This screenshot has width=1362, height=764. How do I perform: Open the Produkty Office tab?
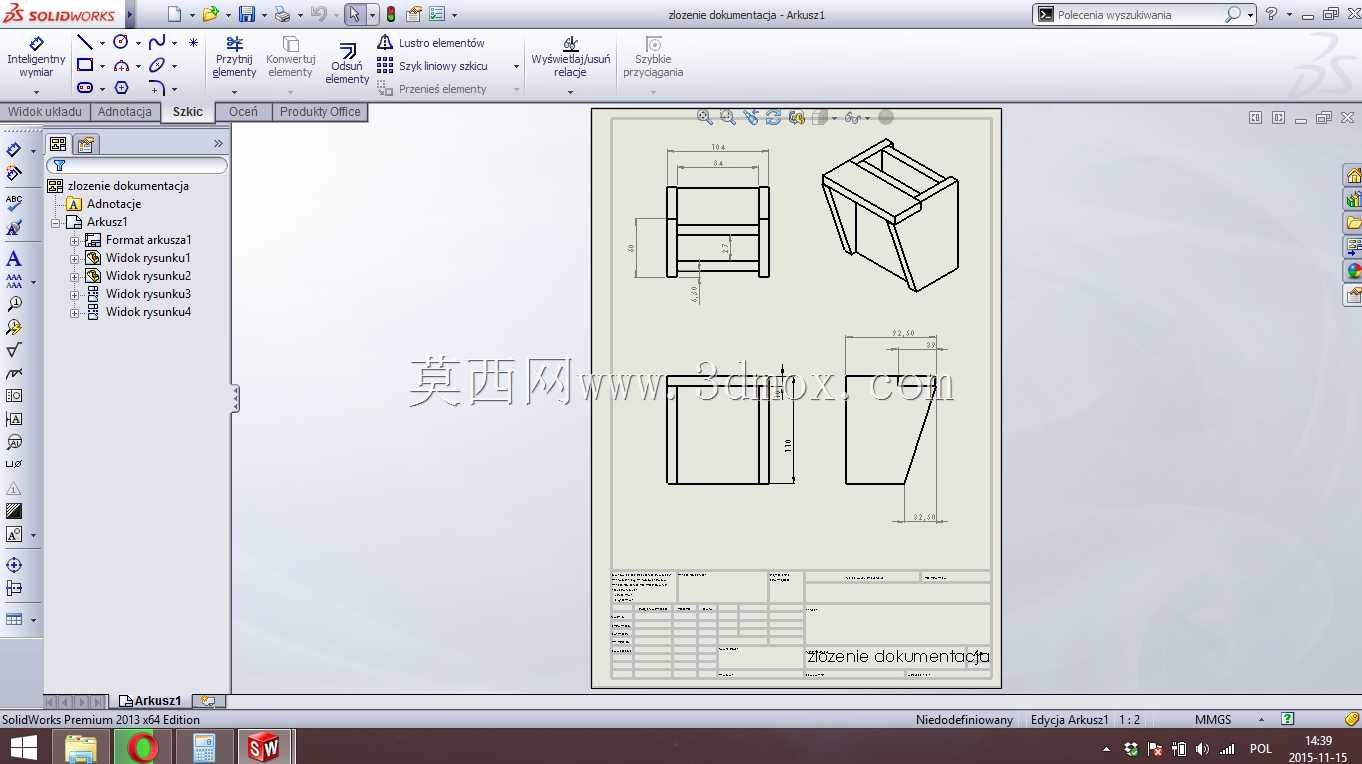tap(320, 112)
